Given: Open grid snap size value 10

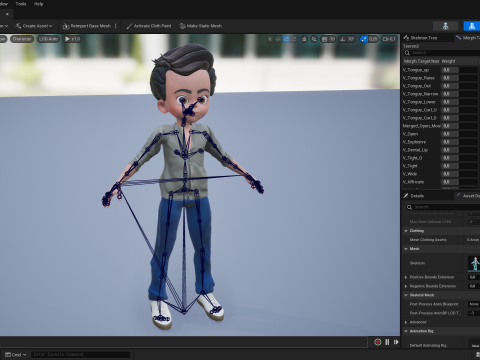Looking at the screenshot, I should click(332, 39).
